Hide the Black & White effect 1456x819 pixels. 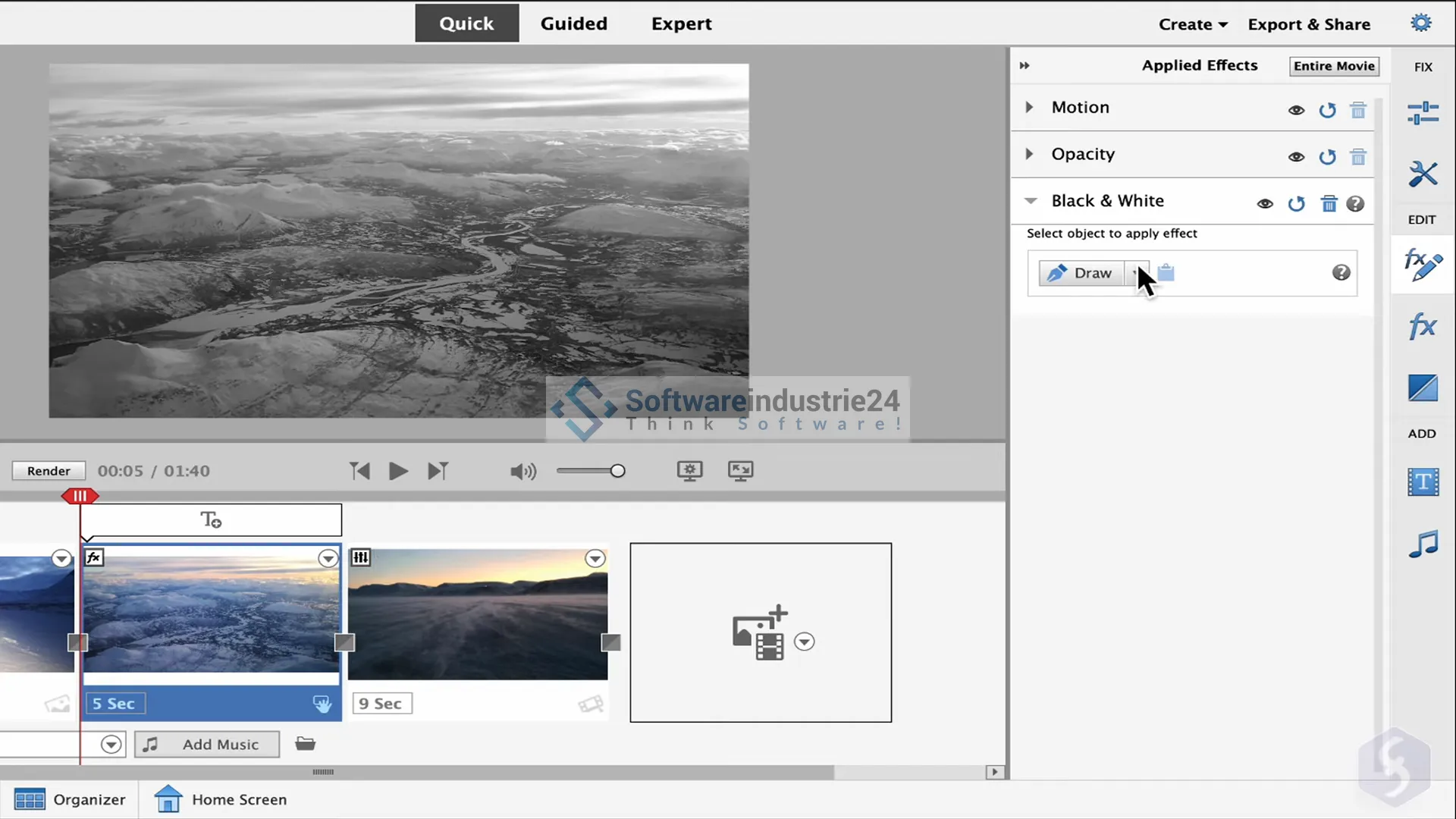pyautogui.click(x=1265, y=203)
